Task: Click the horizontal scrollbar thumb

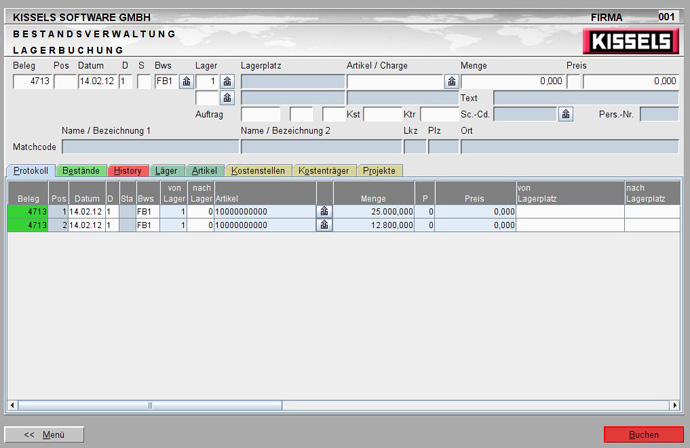Action: (x=150, y=405)
